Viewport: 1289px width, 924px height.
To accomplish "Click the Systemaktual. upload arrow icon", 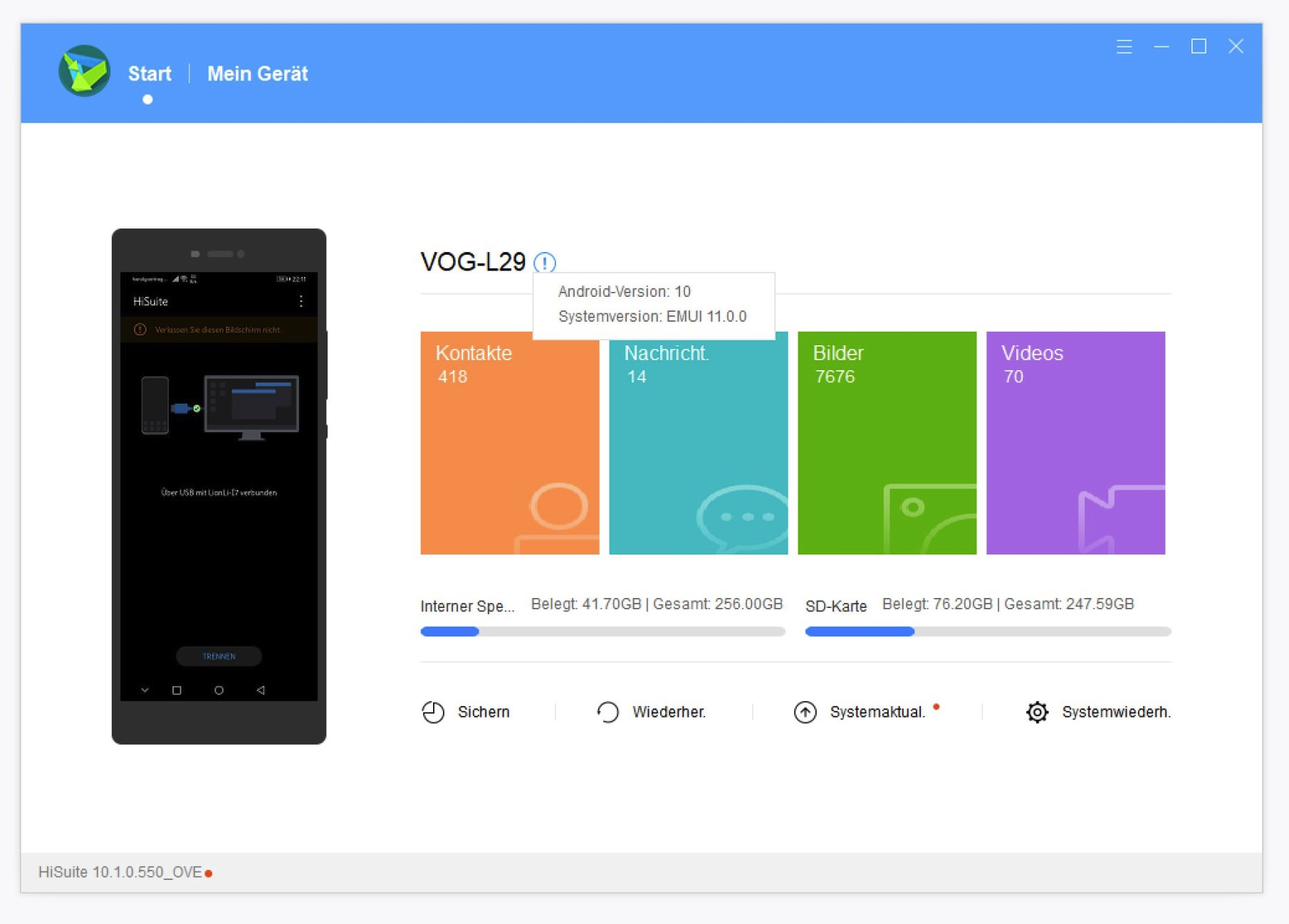I will [805, 712].
